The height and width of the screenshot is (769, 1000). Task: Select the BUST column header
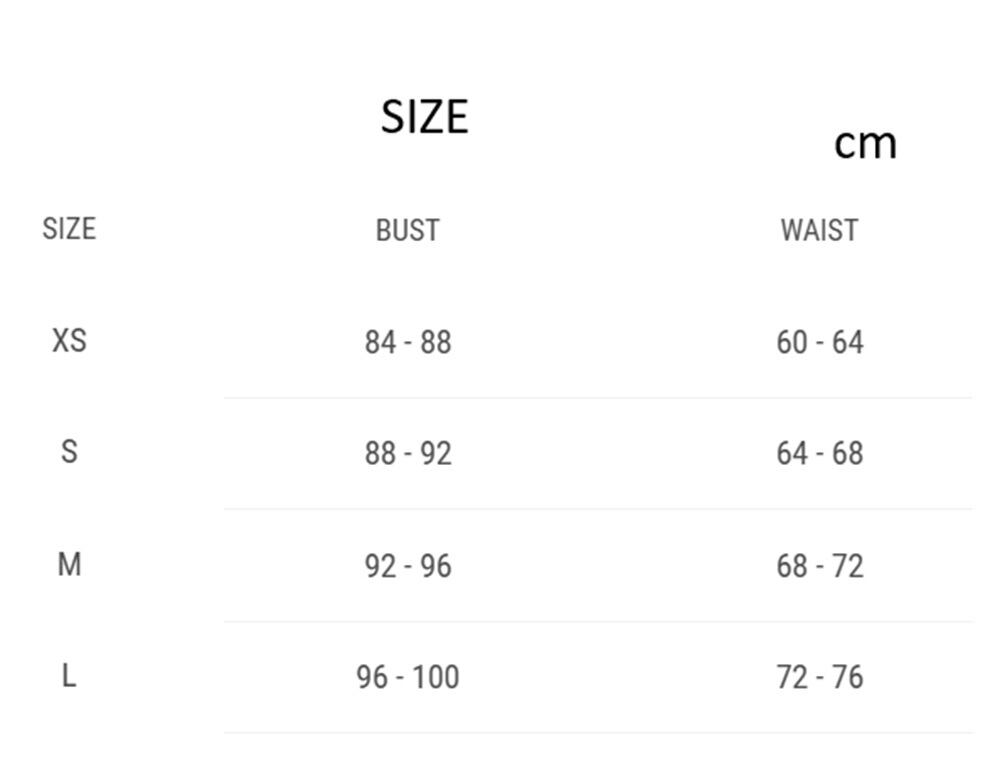[x=407, y=230]
